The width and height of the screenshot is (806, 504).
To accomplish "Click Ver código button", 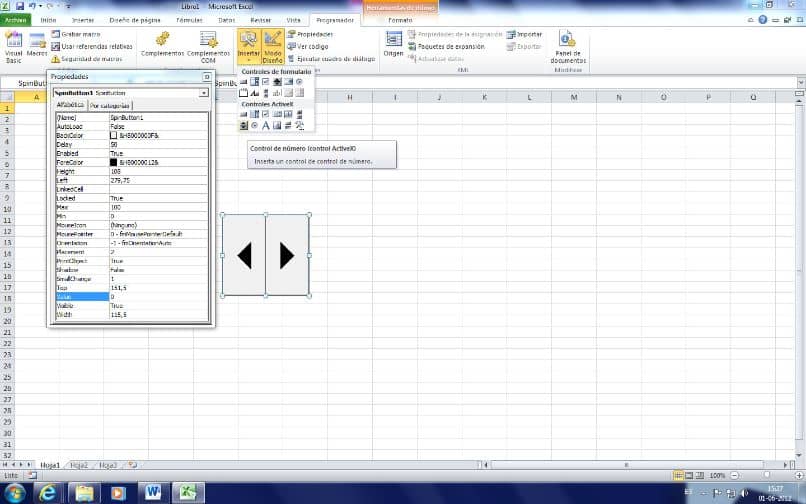I will pyautogui.click(x=307, y=46).
